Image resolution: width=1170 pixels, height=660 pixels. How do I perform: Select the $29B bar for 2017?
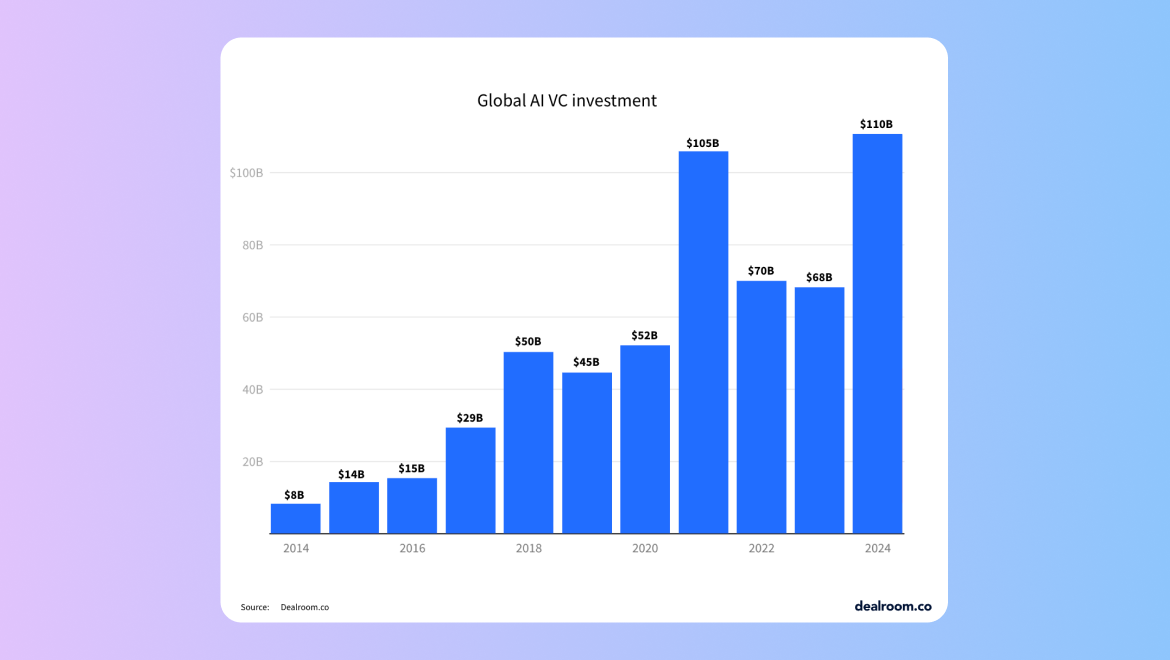pos(470,480)
